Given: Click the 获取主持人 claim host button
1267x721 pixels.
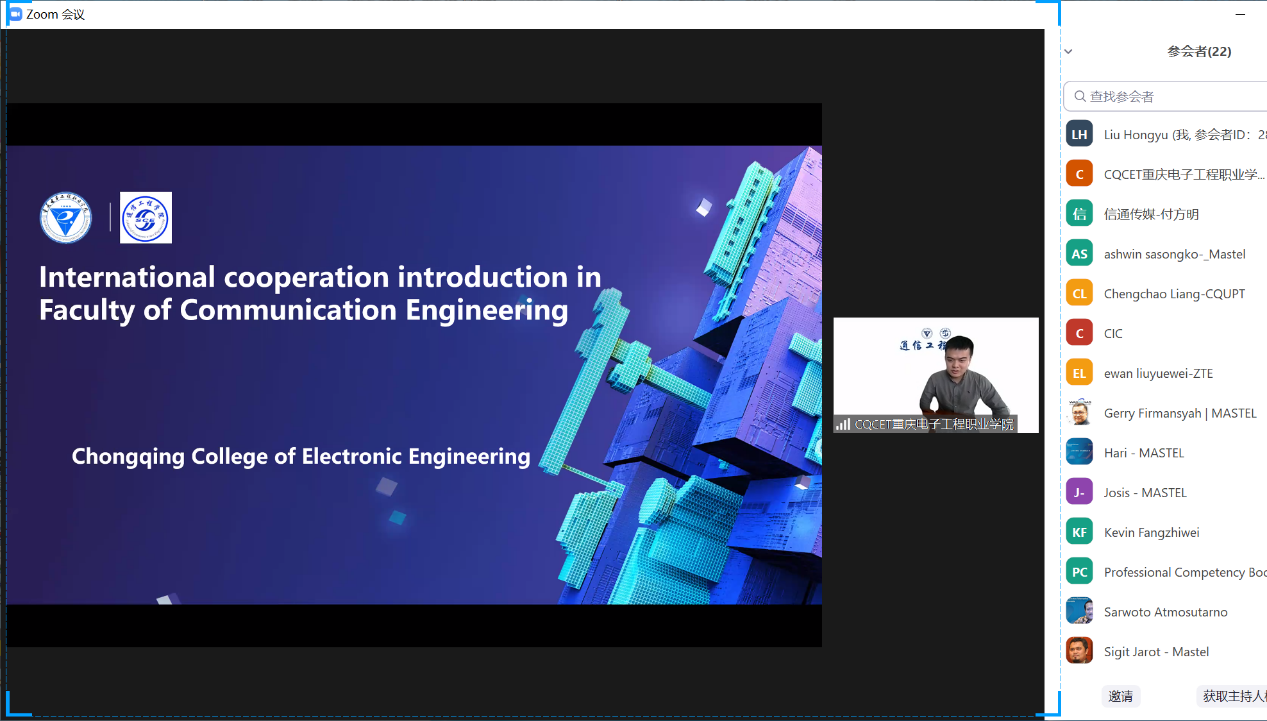Looking at the screenshot, I should point(1232,696).
